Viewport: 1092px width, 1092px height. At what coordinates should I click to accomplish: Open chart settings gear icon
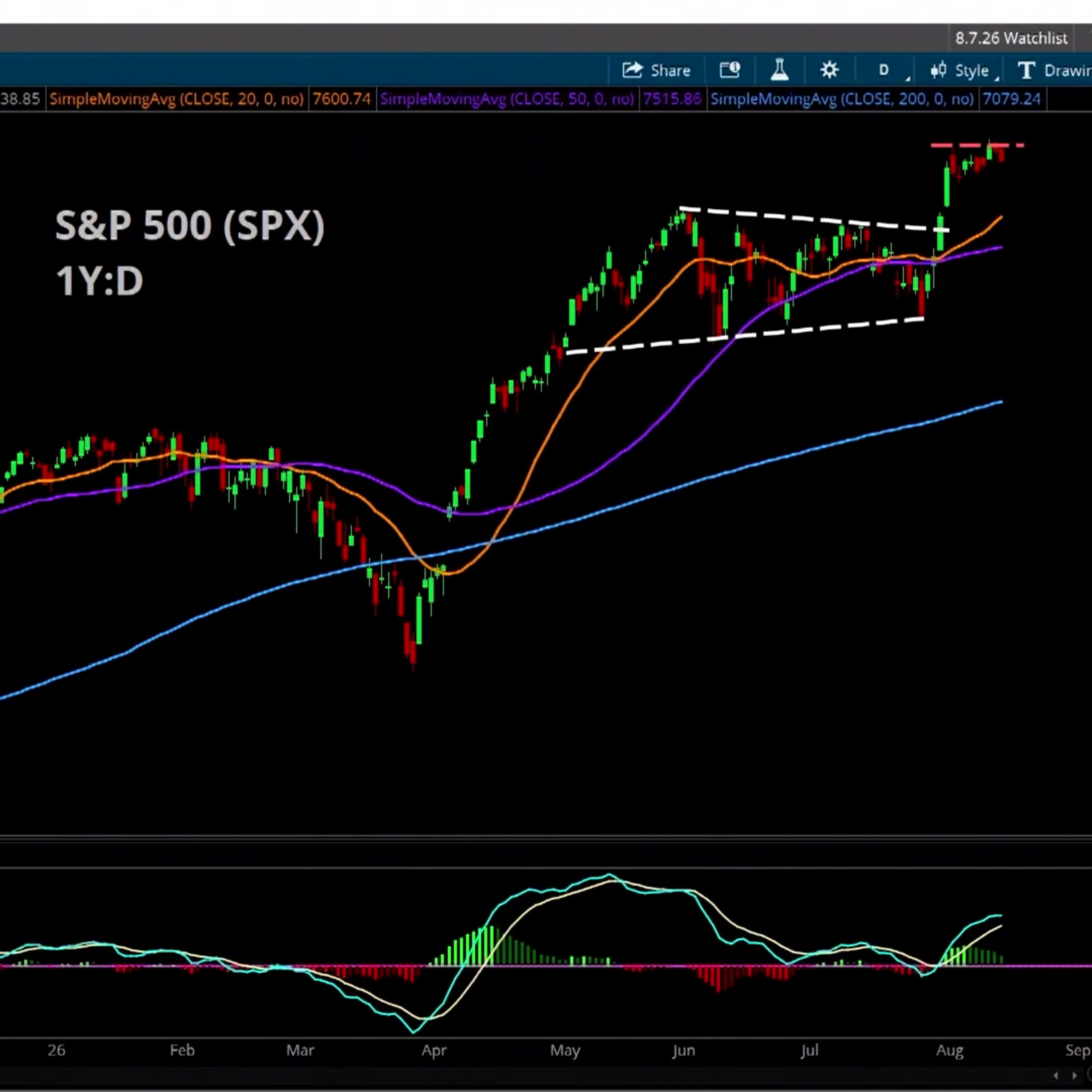[x=829, y=71]
